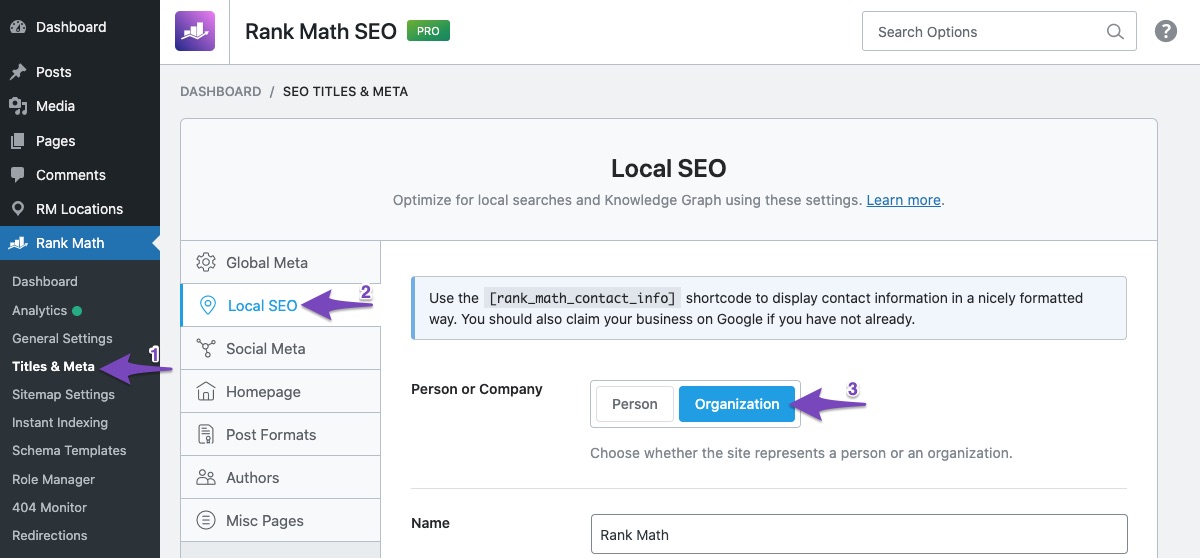The height and width of the screenshot is (558, 1200).
Task: Click the Person or Company label
Action: (x=477, y=389)
